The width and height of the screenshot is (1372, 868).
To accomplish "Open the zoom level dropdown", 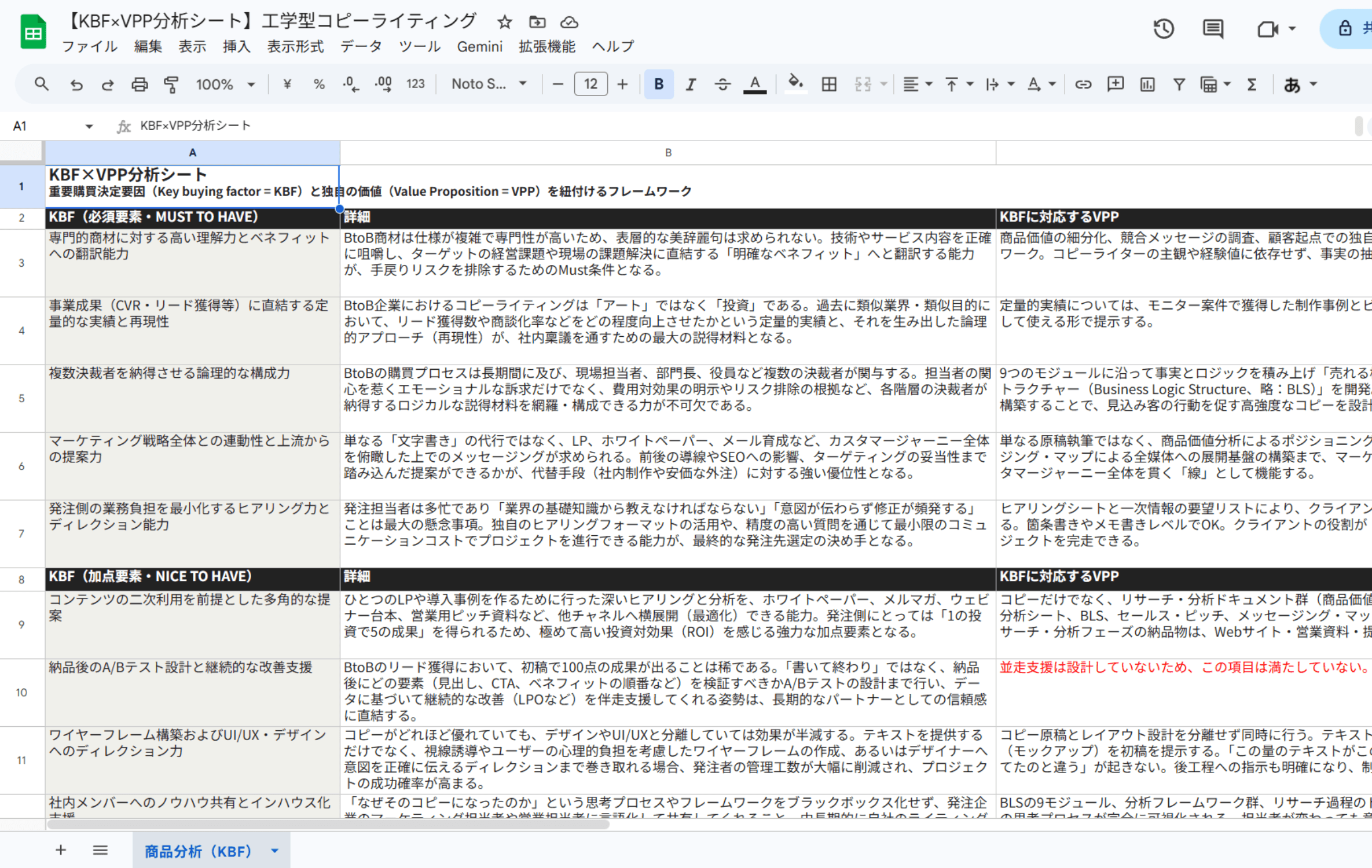I will point(226,84).
